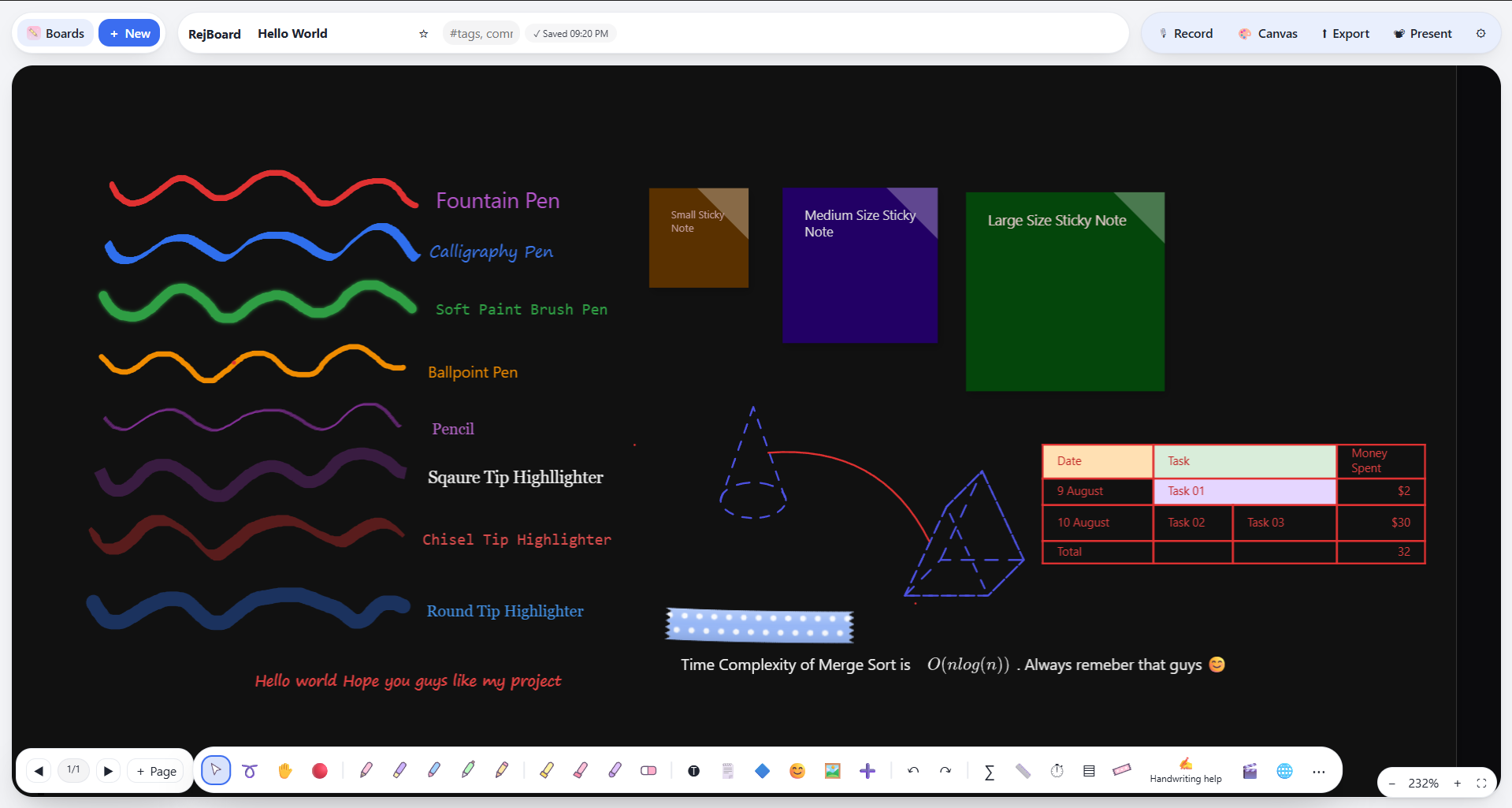Add a new page
The height and width of the screenshot is (808, 1512).
156,771
